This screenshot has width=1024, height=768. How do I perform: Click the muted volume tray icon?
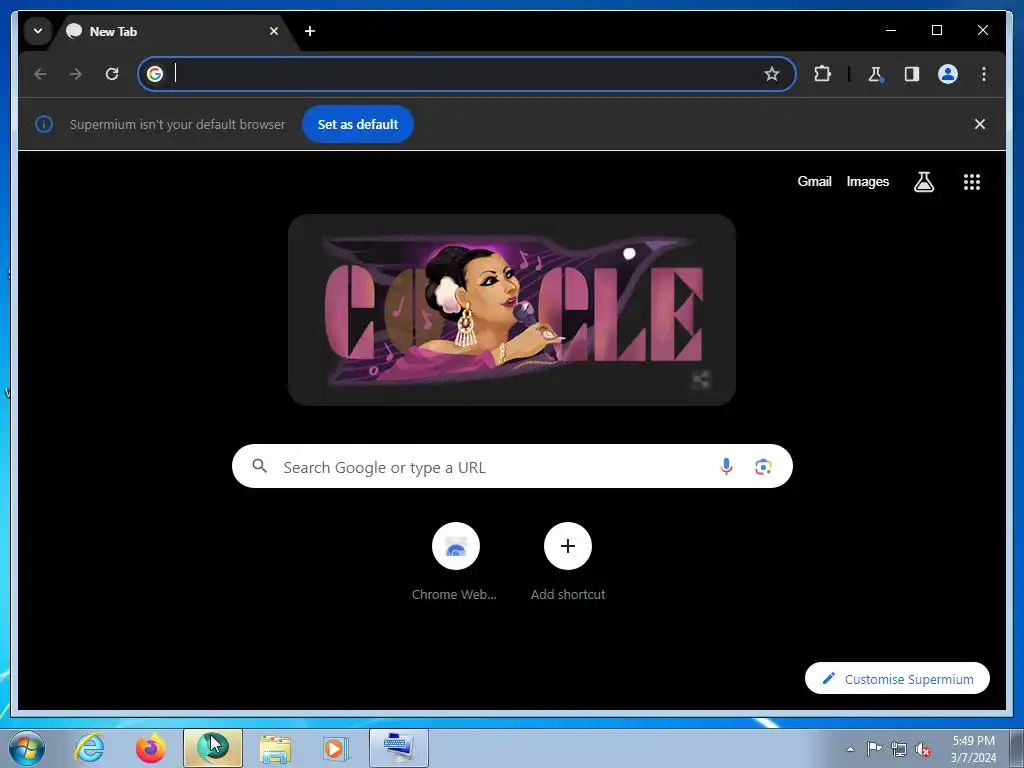923,749
